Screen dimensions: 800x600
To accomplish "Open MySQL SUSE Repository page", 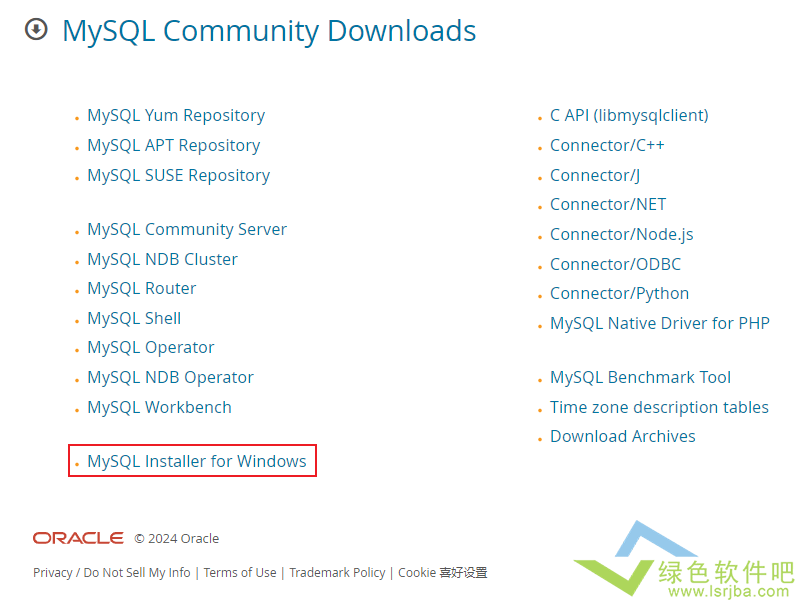I will coord(179,176).
